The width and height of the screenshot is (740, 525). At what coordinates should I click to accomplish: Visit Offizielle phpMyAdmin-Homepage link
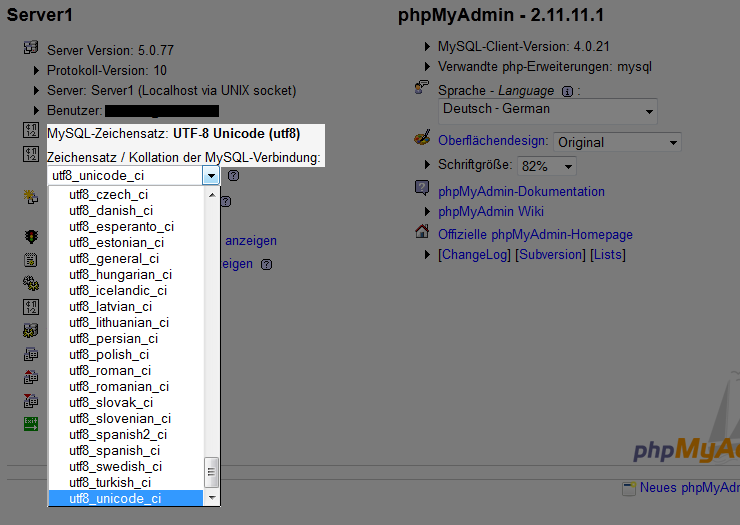click(535, 235)
